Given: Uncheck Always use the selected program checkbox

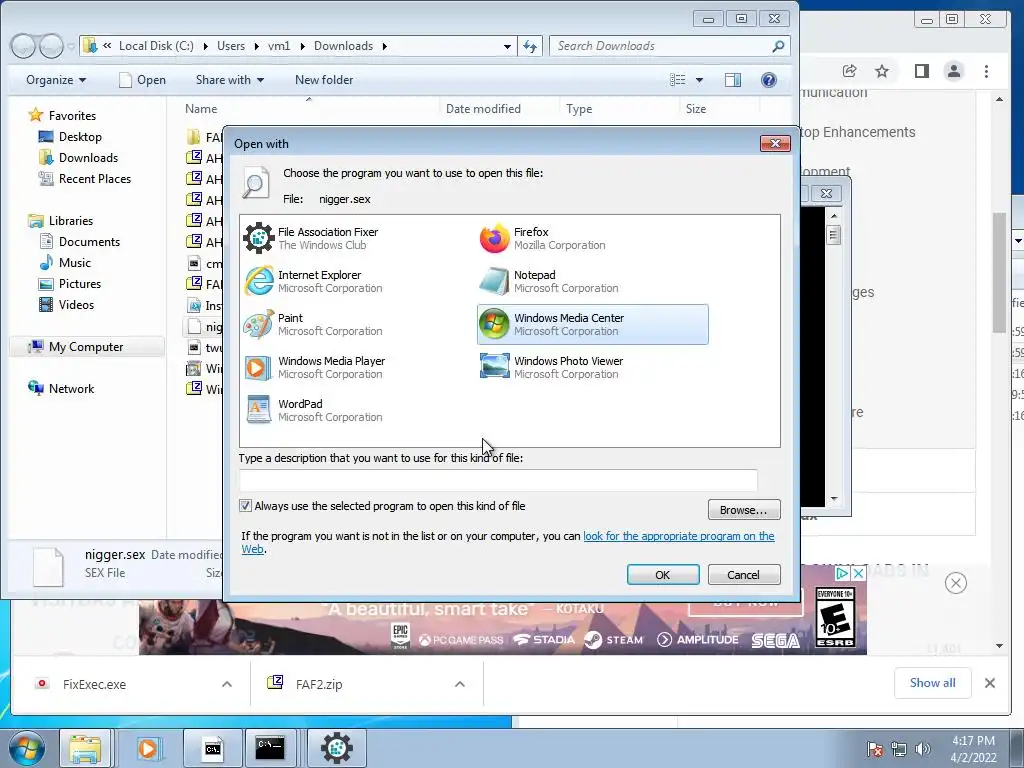Looking at the screenshot, I should 246,505.
